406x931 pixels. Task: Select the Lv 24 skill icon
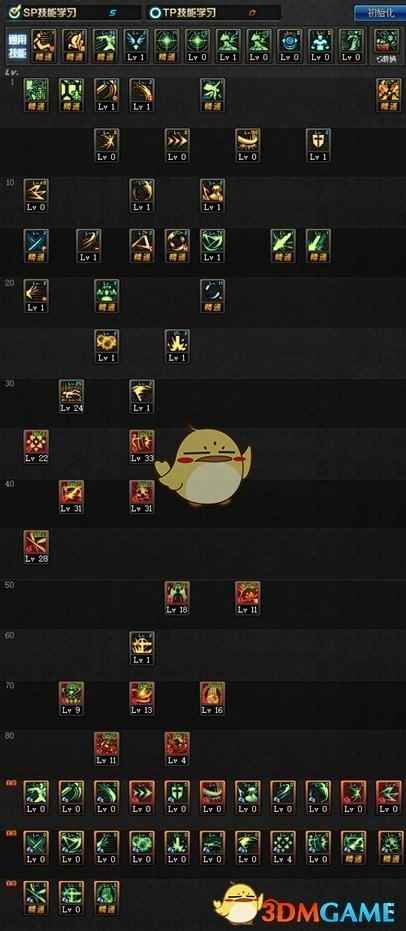click(x=71, y=396)
